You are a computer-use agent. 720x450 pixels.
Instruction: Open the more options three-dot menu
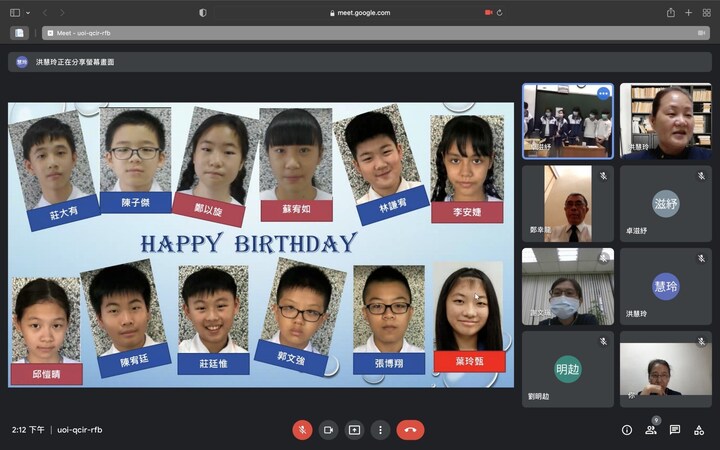(x=380, y=429)
